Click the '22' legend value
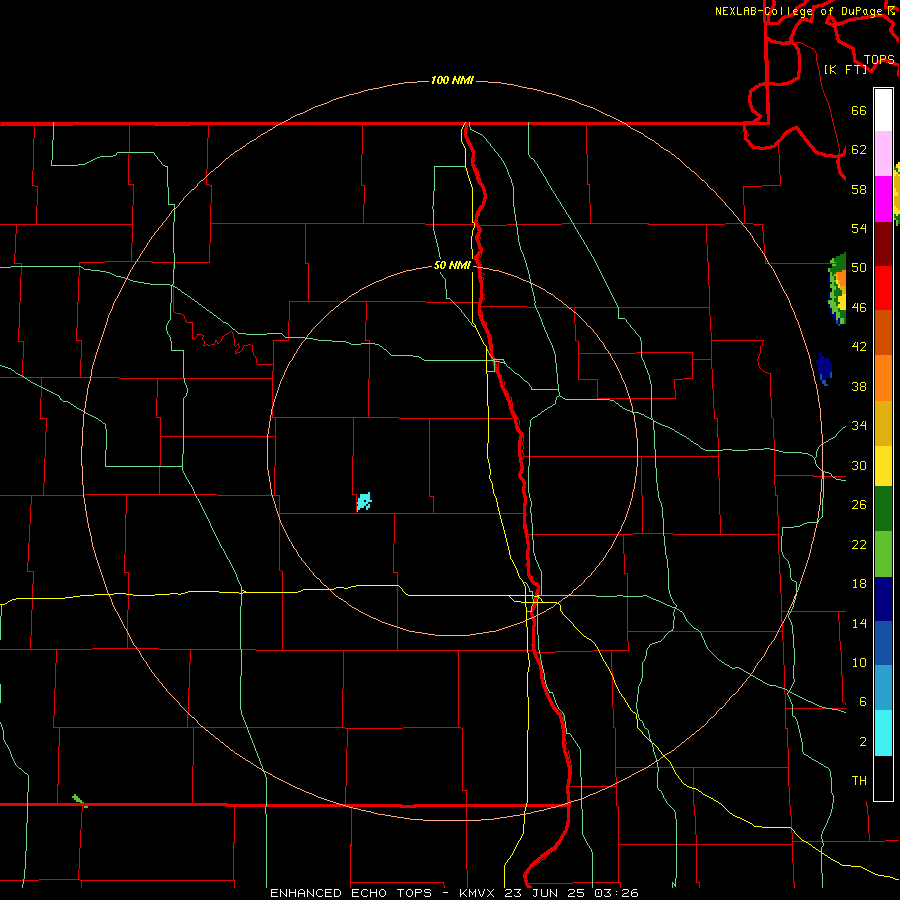The width and height of the screenshot is (900, 900). coord(859,544)
